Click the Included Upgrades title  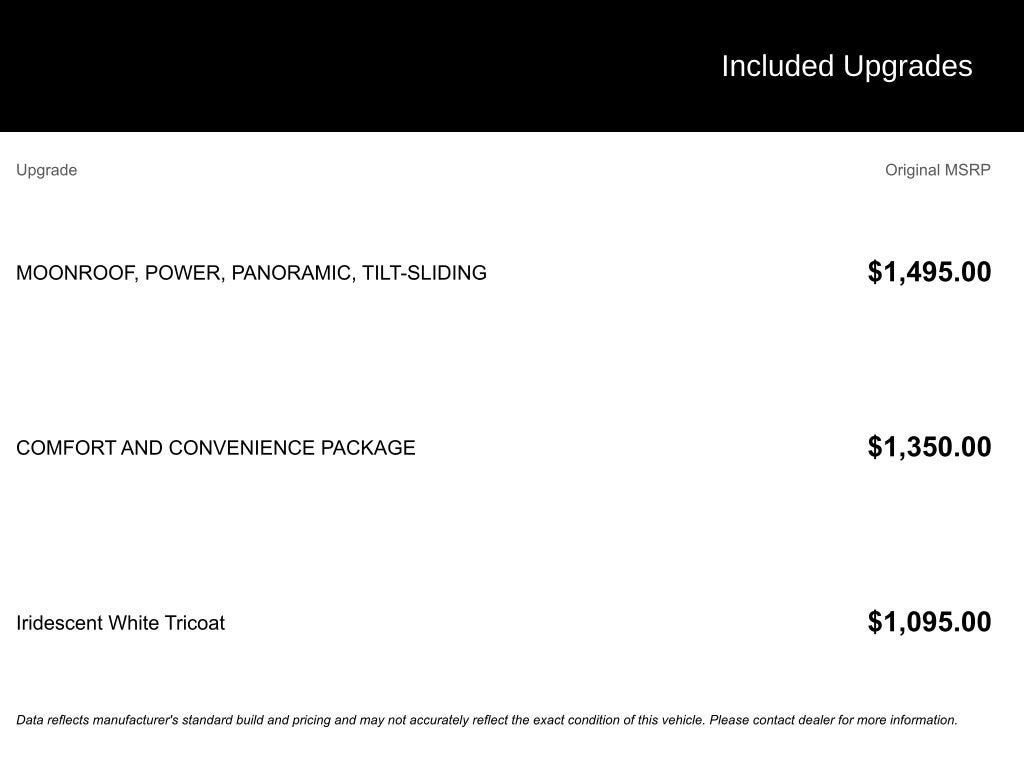[846, 66]
